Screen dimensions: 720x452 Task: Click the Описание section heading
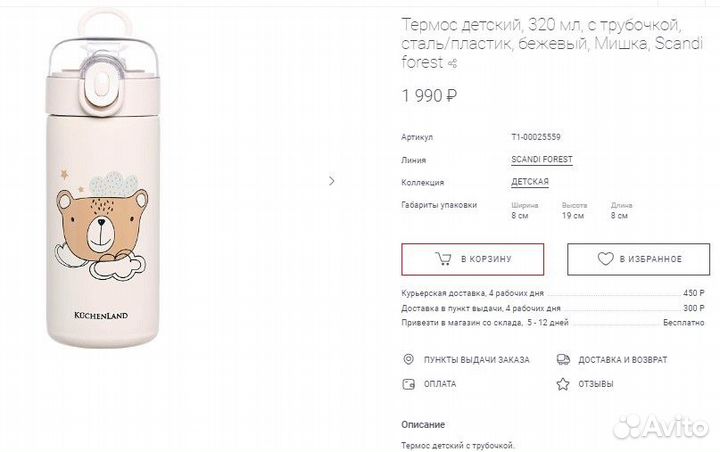pos(423,424)
